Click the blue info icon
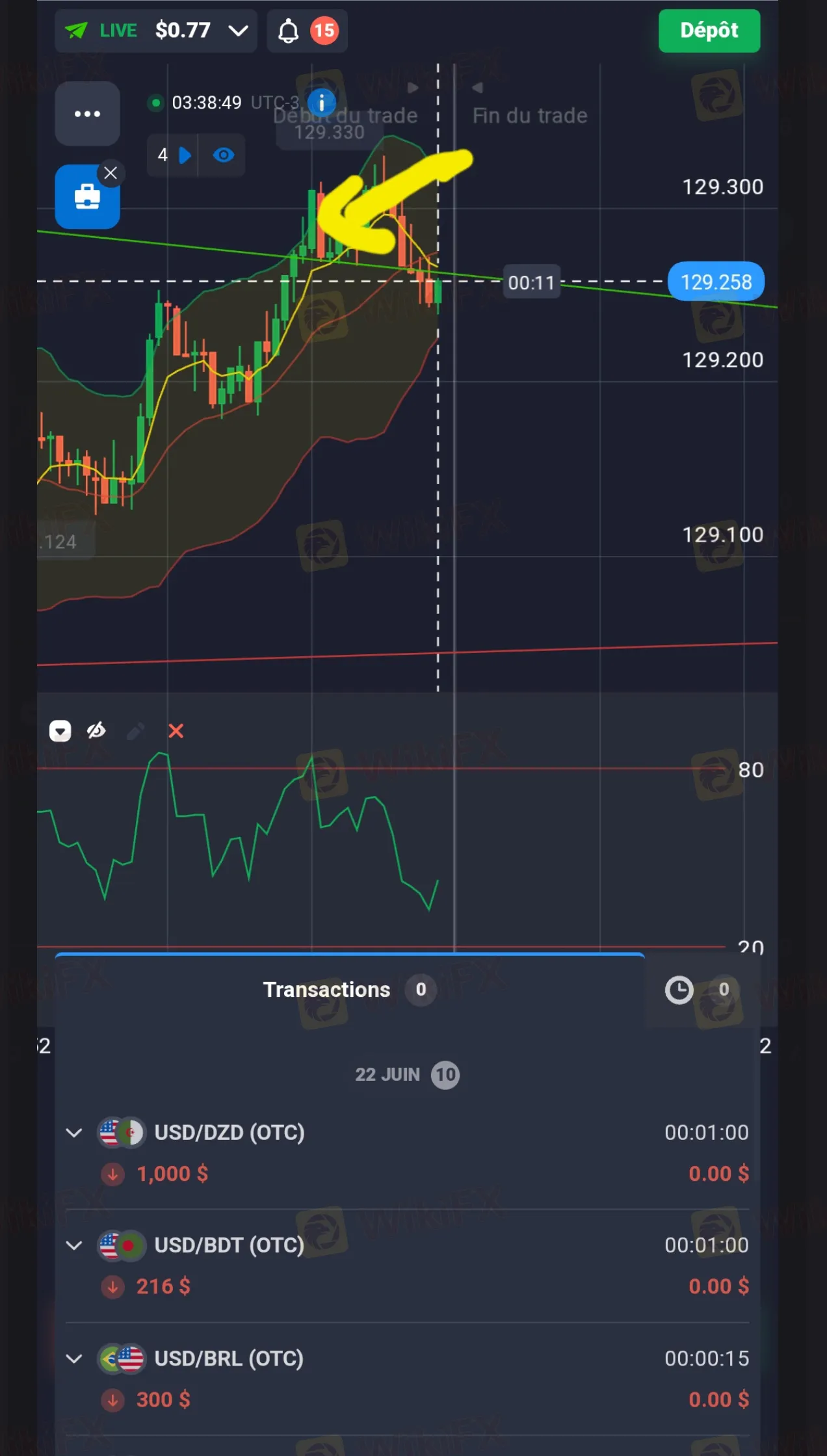The image size is (827, 1456). tap(321, 103)
